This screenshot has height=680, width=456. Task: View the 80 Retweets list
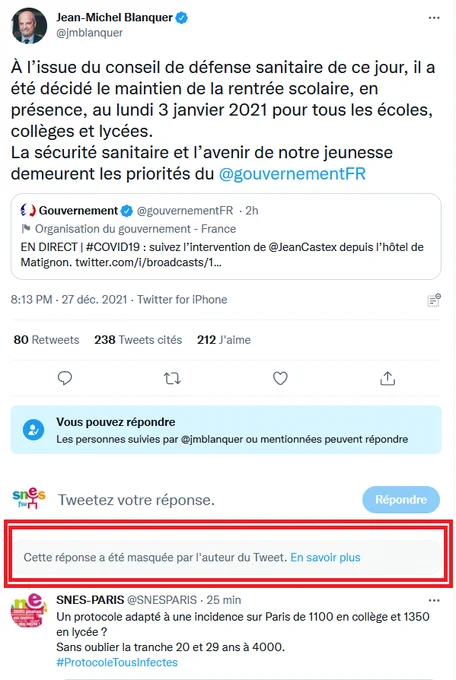(46, 340)
